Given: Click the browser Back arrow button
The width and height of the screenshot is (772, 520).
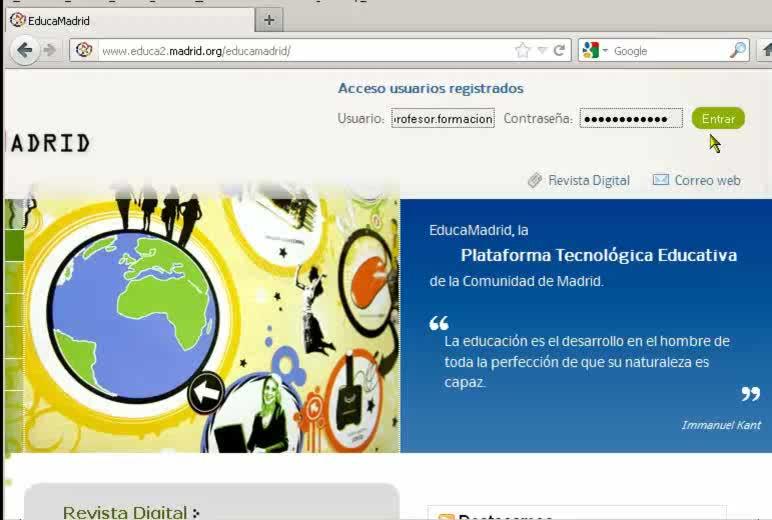Looking at the screenshot, I should tap(24, 50).
